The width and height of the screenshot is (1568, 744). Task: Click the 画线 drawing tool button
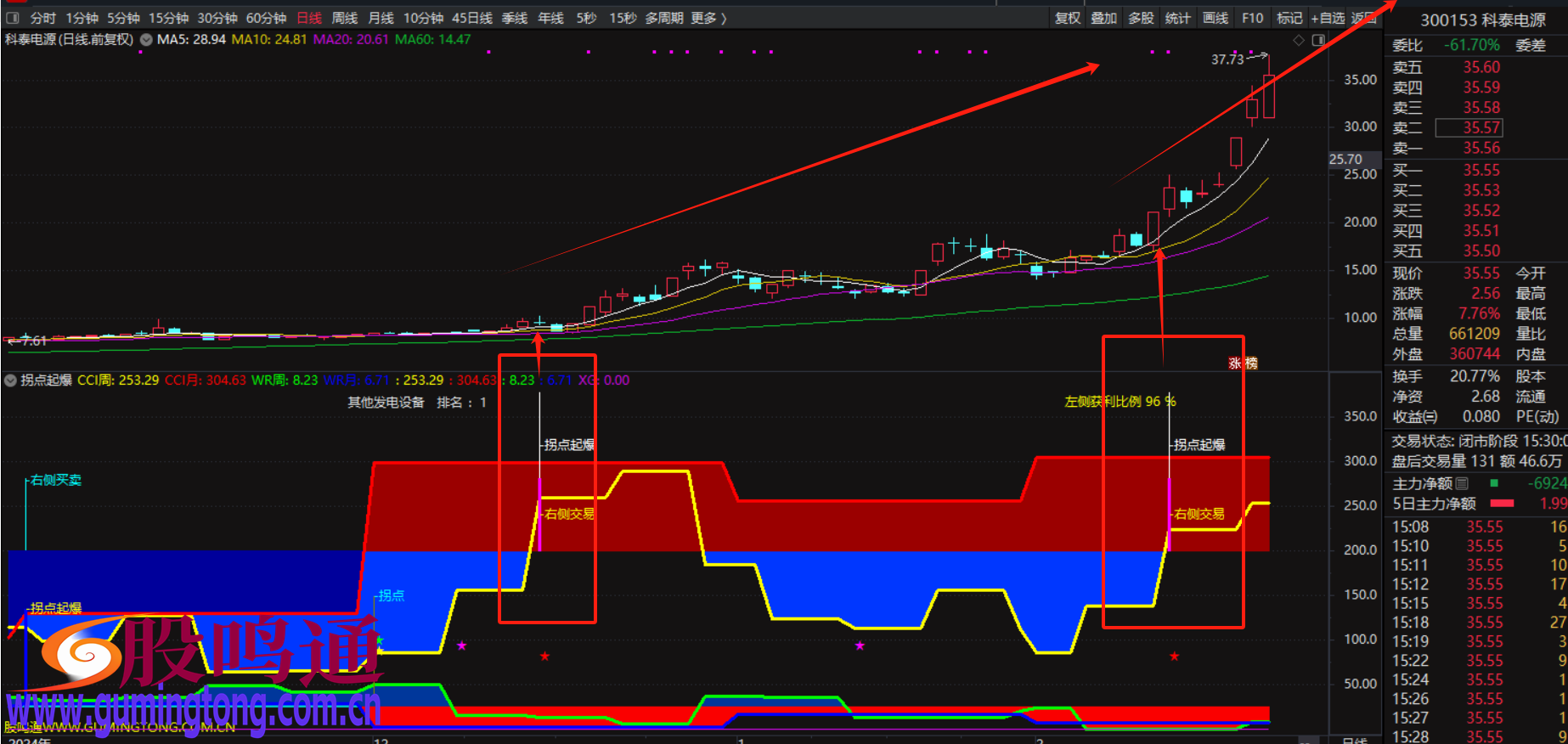(1215, 18)
